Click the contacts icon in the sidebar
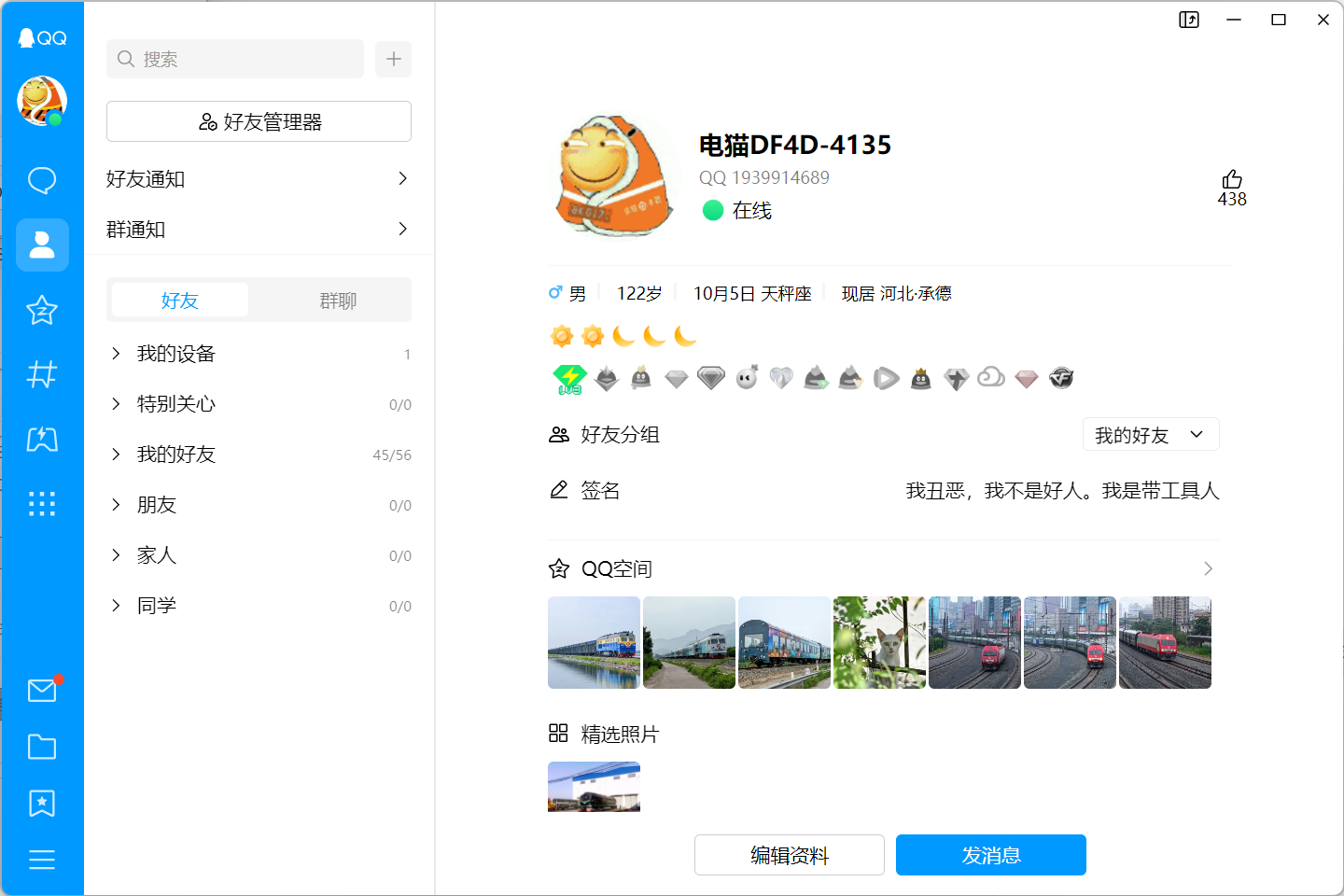The width and height of the screenshot is (1344, 896). [x=42, y=245]
